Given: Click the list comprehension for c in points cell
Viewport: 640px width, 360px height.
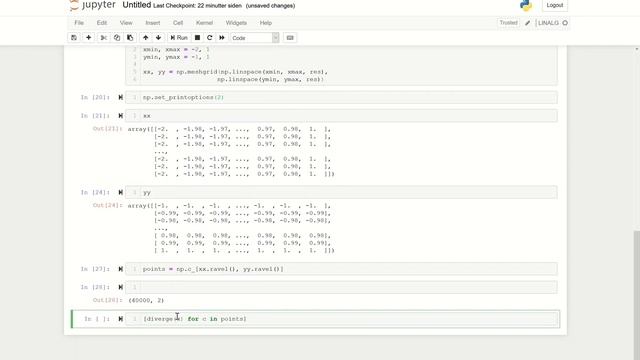Looking at the screenshot, I should [341, 319].
